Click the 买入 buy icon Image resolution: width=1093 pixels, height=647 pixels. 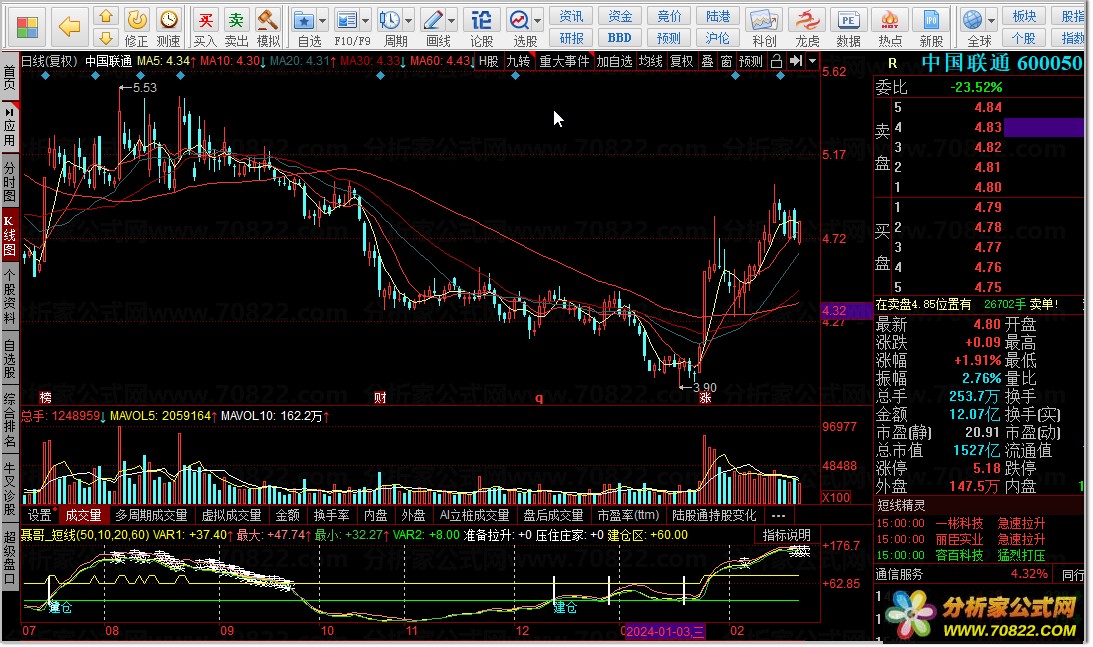click(205, 20)
